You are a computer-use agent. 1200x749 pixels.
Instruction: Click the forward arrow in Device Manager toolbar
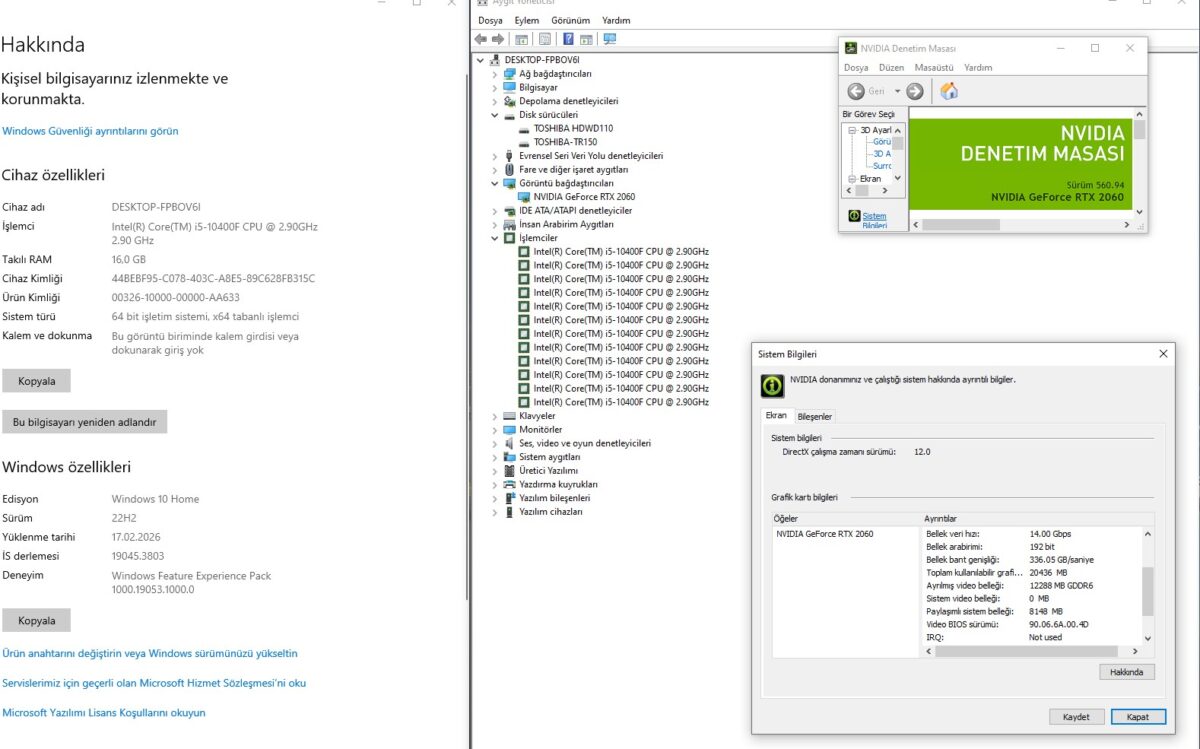497,39
